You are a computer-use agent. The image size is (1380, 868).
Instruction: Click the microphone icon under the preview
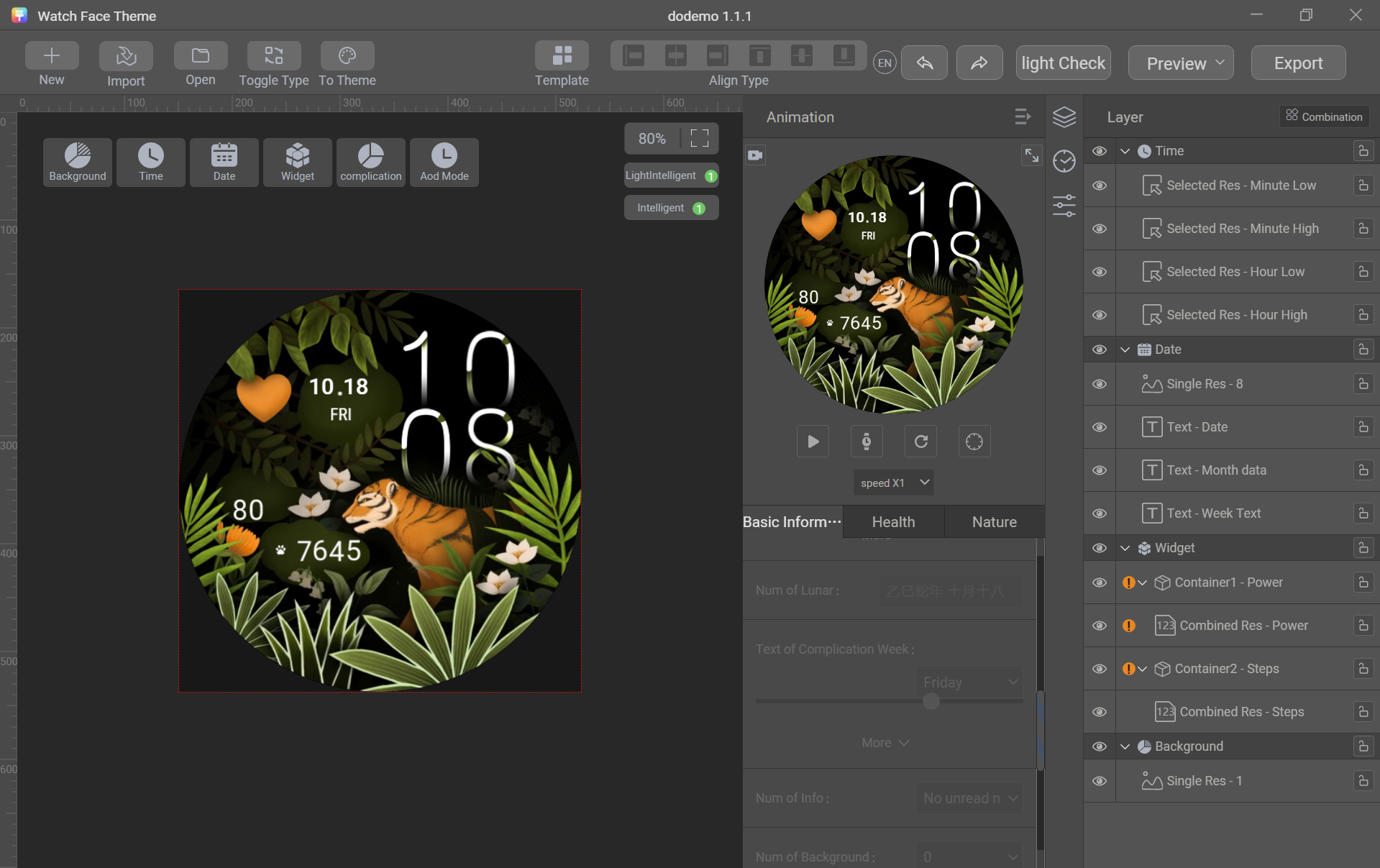(x=867, y=441)
